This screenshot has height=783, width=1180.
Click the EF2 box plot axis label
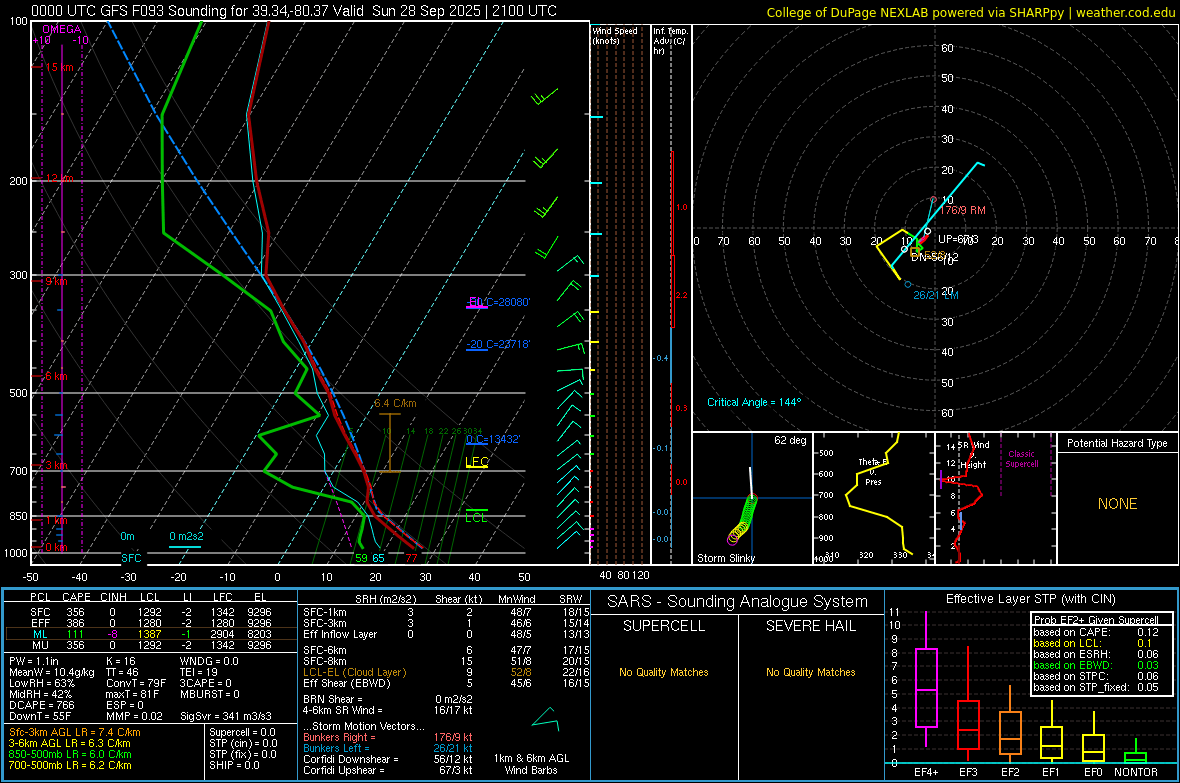click(x=1010, y=772)
